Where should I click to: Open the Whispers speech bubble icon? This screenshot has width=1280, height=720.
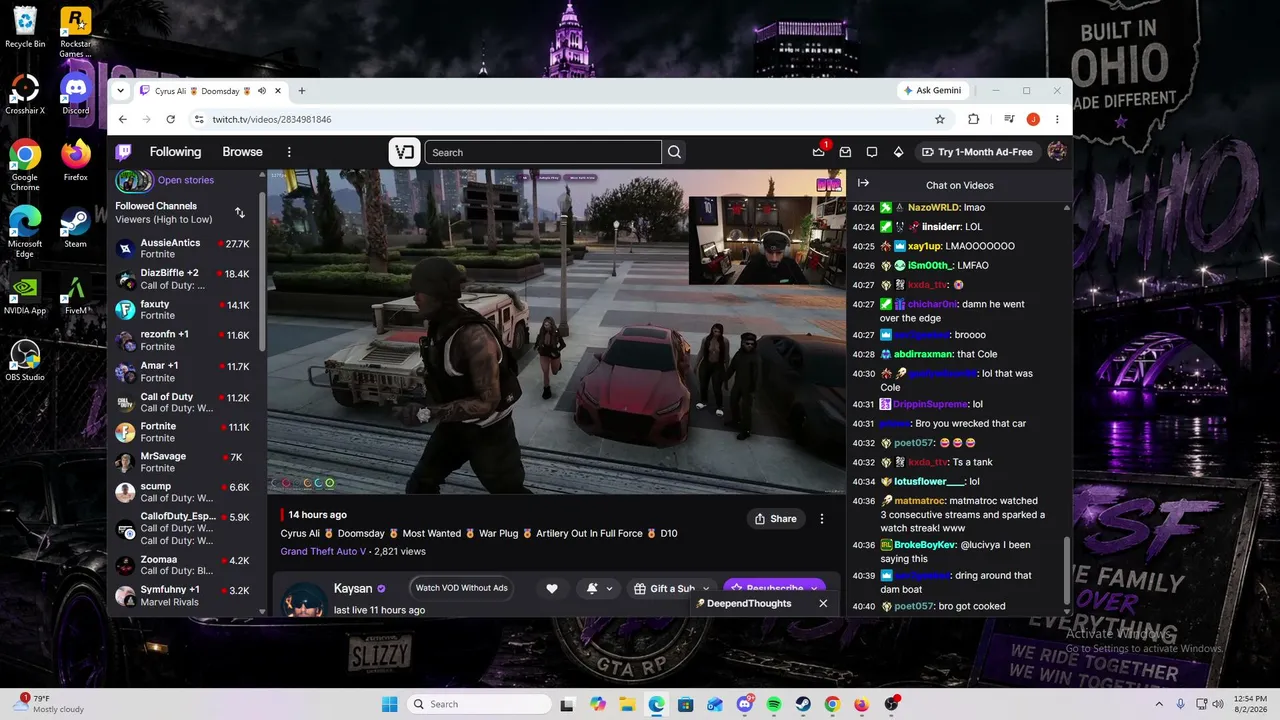872,152
